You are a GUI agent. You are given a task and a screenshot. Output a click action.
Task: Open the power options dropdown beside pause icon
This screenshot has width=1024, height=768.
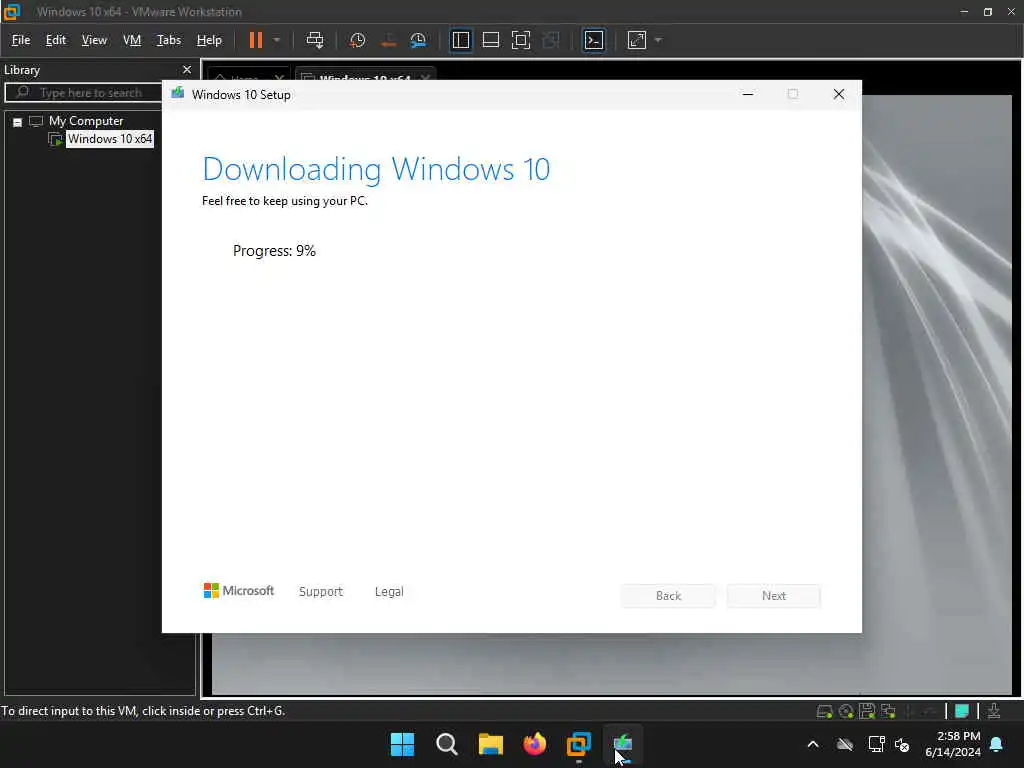pyautogui.click(x=277, y=40)
